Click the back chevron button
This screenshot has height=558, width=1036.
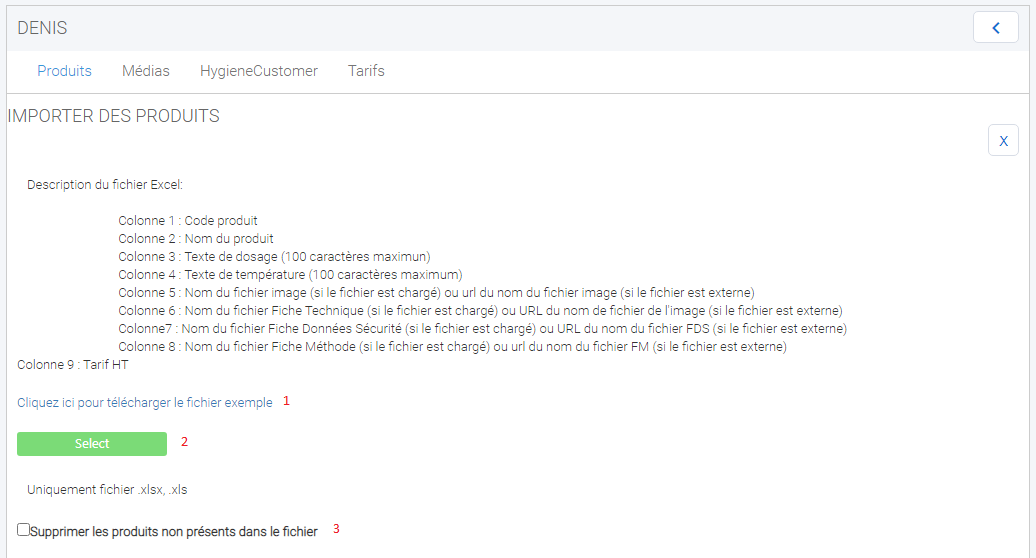click(995, 28)
